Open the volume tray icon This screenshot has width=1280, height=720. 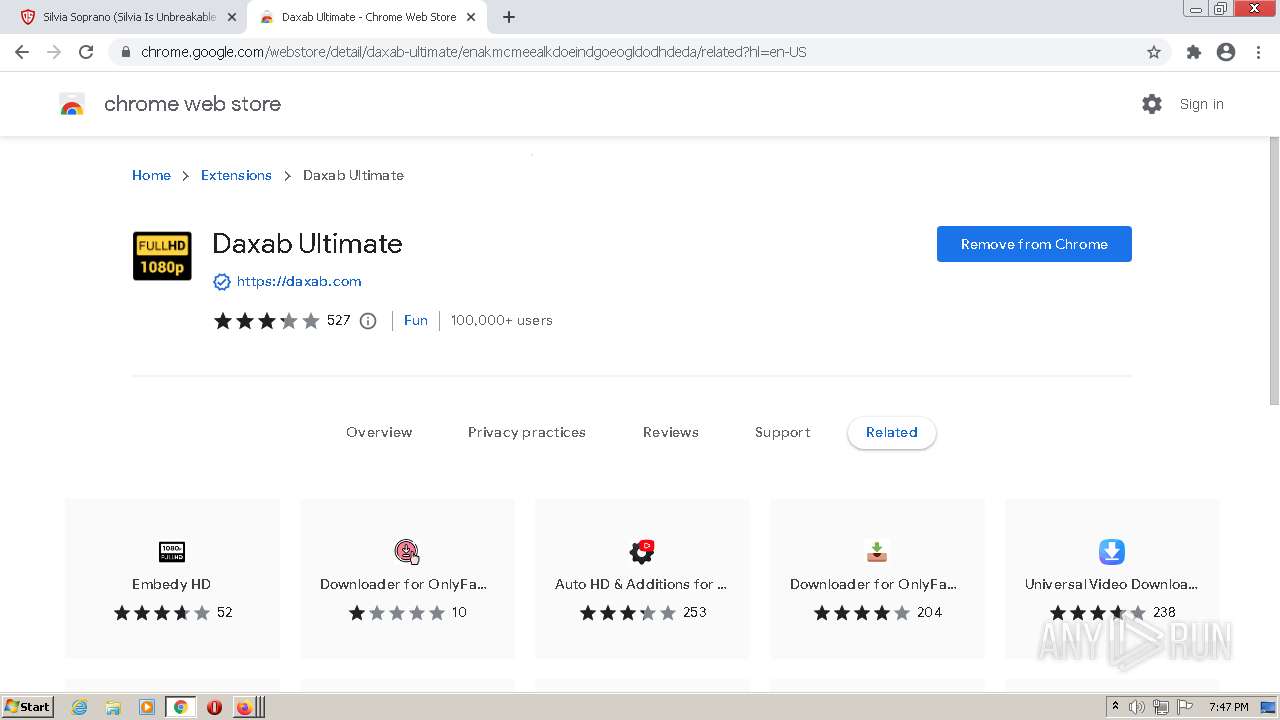pyautogui.click(x=1137, y=707)
